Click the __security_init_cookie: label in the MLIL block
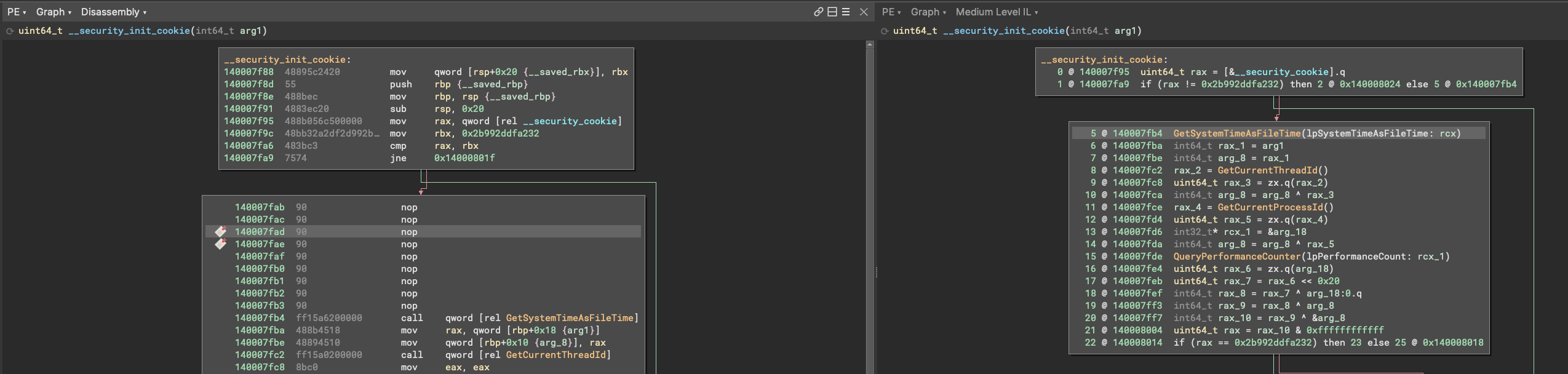 coord(1104,60)
